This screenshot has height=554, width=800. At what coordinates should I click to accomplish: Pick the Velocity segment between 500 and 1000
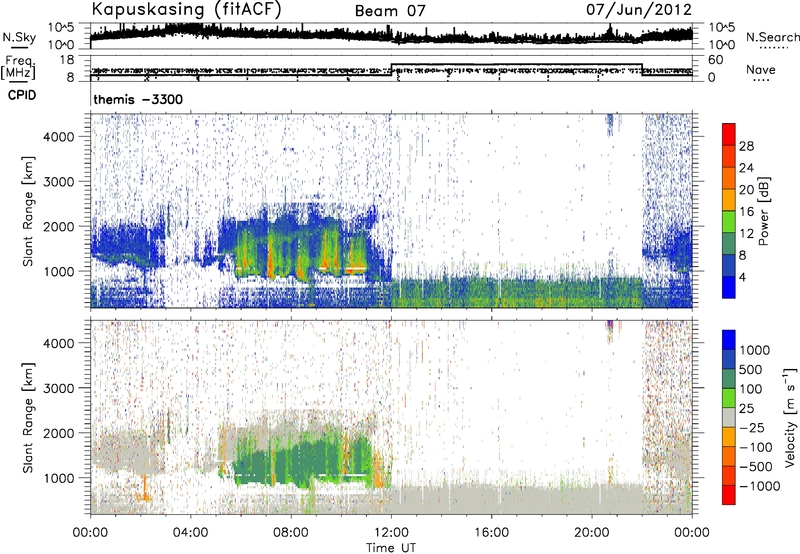pos(729,360)
